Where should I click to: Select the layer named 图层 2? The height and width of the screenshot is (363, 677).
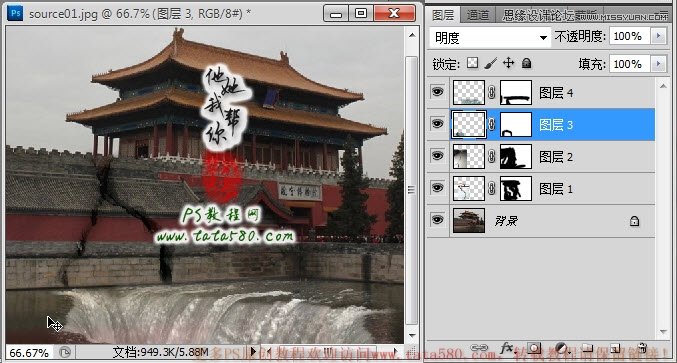556,157
